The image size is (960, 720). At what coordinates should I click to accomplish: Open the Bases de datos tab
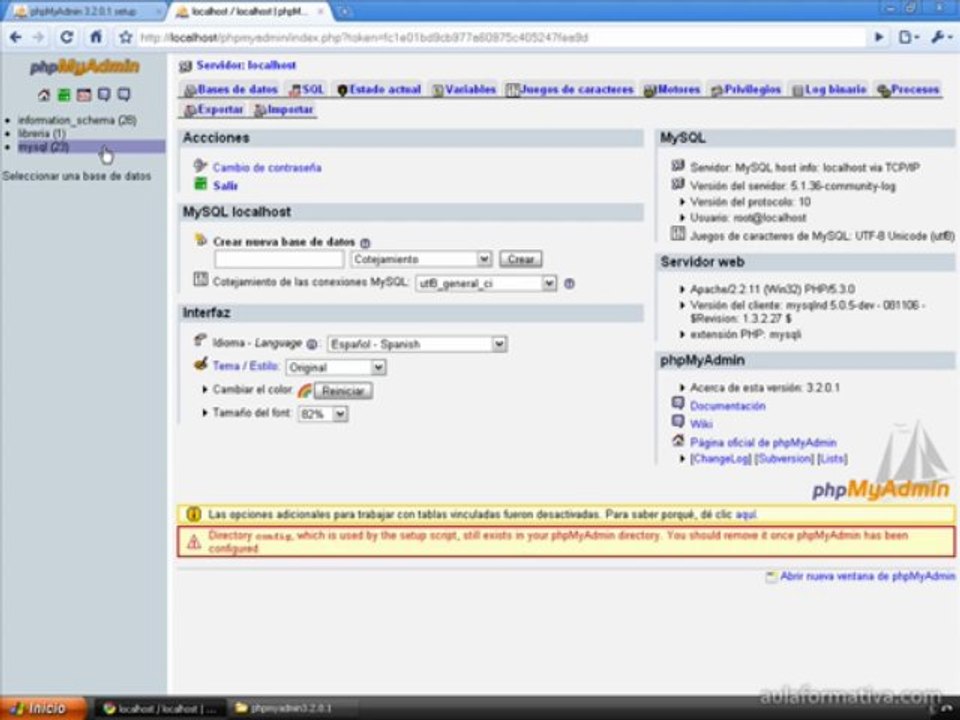(x=231, y=89)
